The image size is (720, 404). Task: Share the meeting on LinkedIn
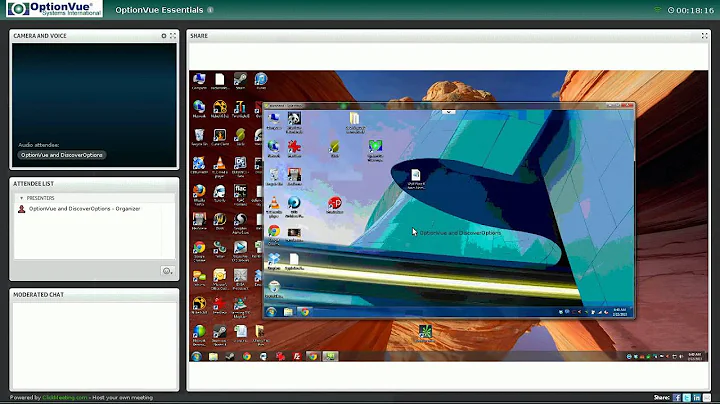point(697,398)
